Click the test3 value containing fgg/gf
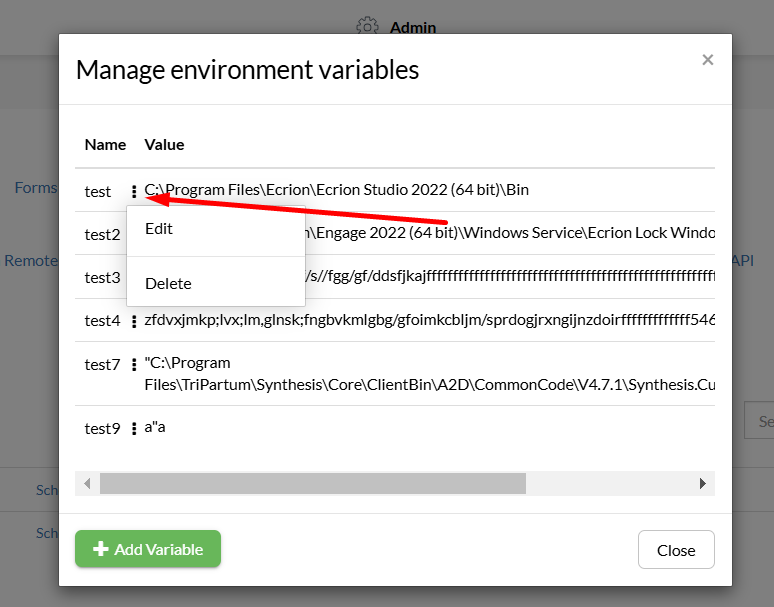Image resolution: width=774 pixels, height=607 pixels. coord(510,276)
